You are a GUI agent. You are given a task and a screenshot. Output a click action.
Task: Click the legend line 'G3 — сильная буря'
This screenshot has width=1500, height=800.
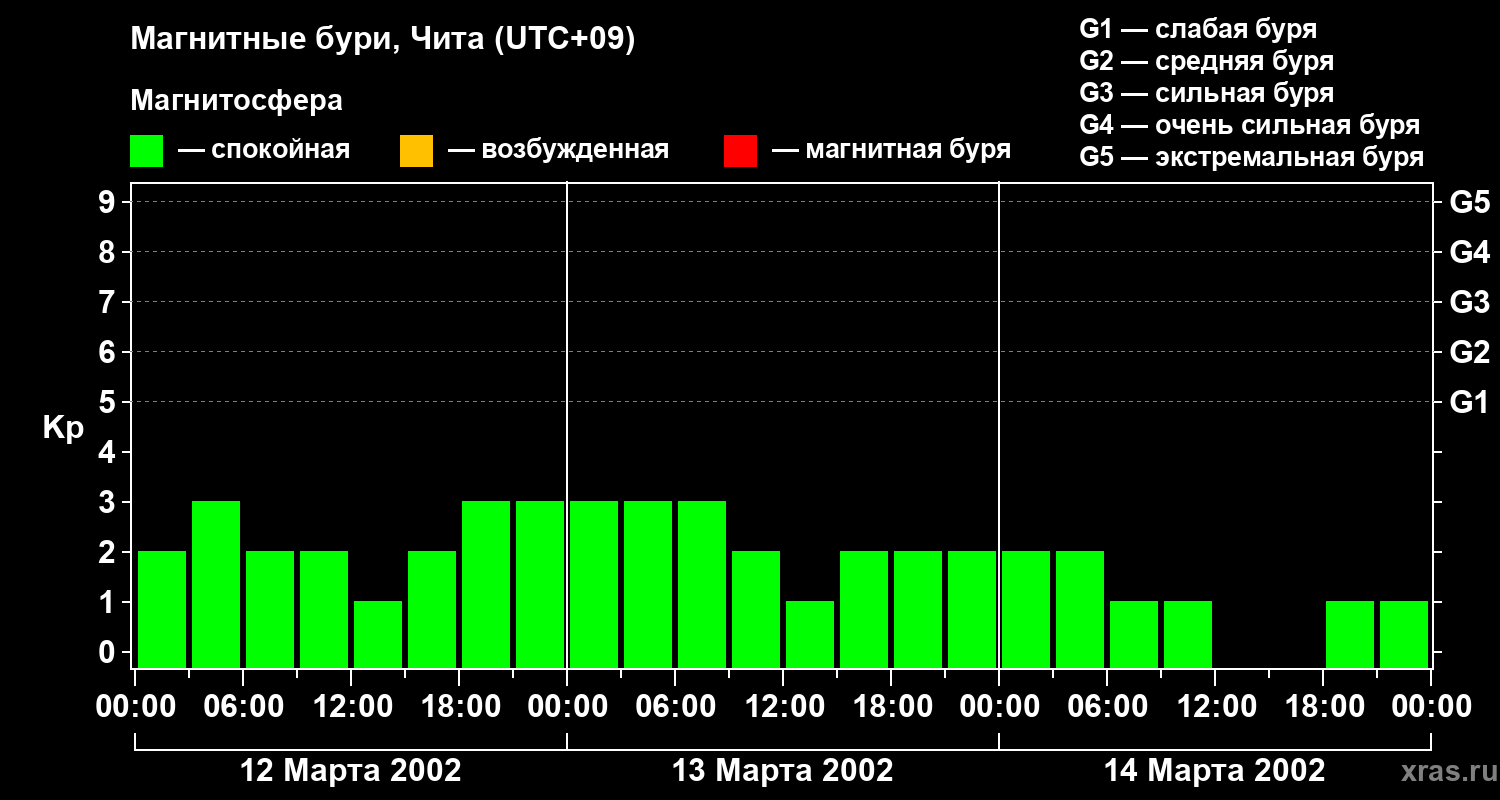pyautogui.click(x=1206, y=93)
